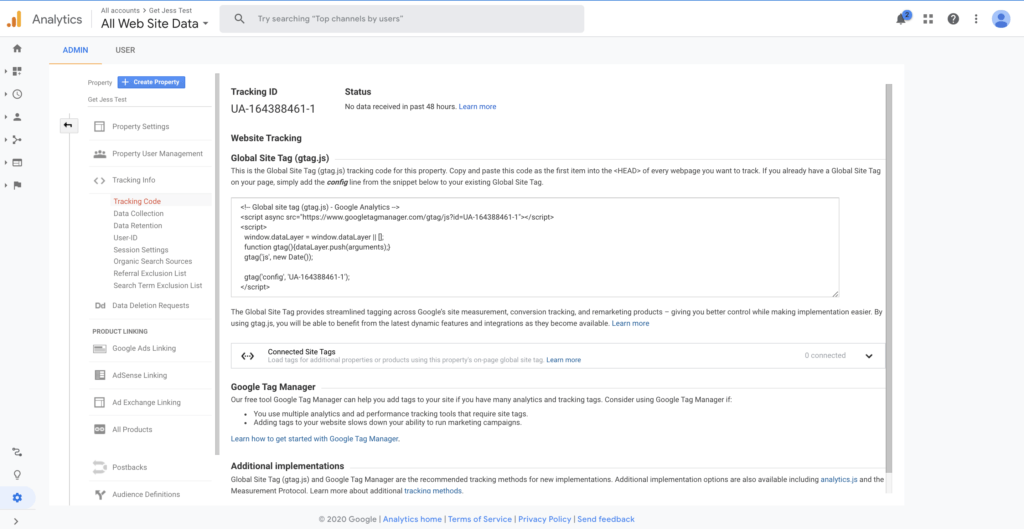1024x529 pixels.
Task: Open the Google apps grid icon
Action: (x=928, y=19)
